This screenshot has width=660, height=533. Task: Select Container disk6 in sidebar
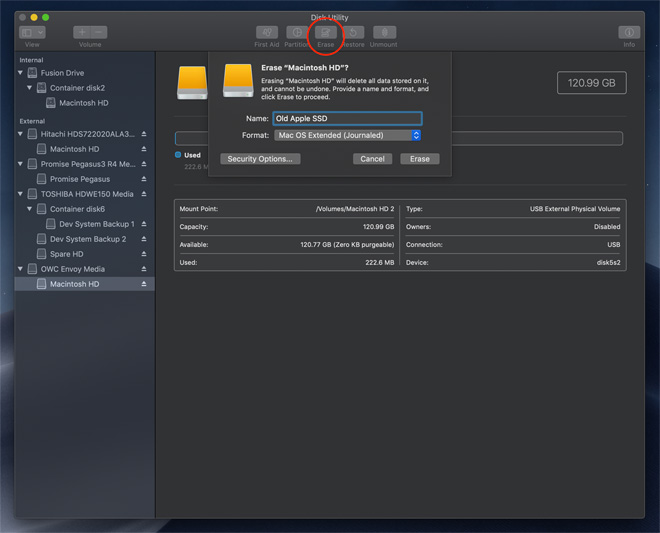[x=85, y=209]
